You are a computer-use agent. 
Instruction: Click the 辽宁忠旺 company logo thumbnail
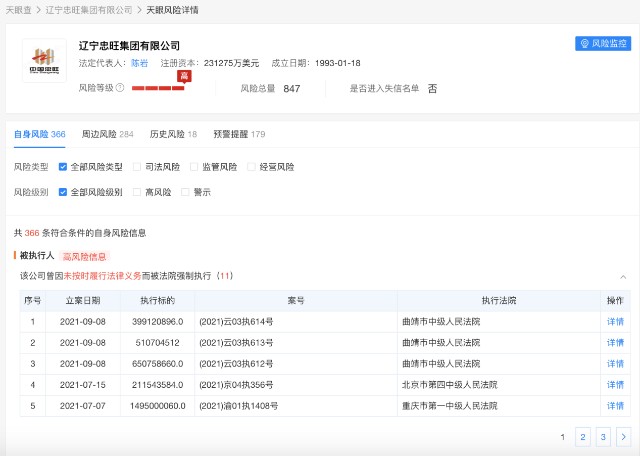(x=44, y=60)
